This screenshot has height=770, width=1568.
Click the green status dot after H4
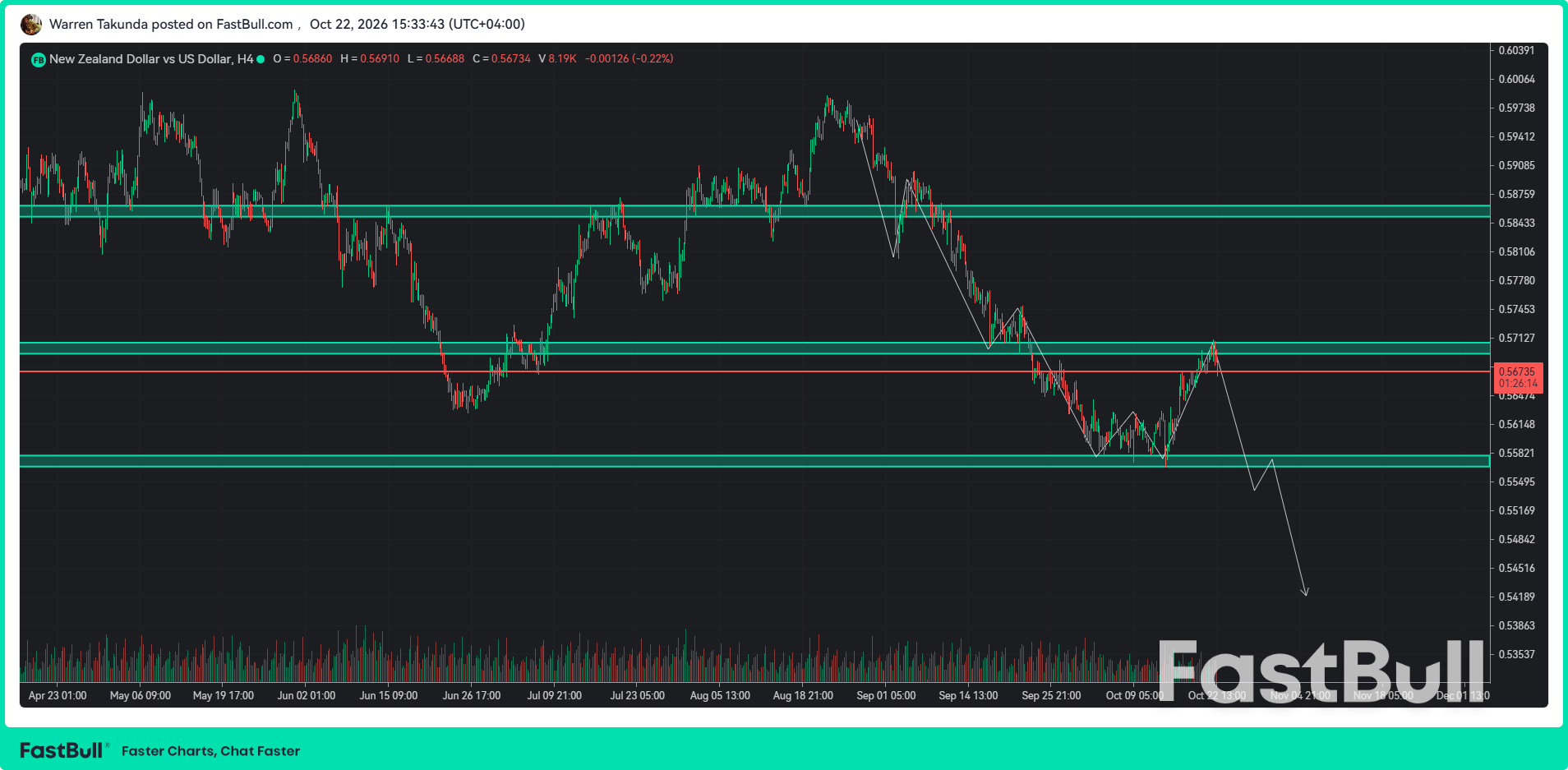point(261,59)
